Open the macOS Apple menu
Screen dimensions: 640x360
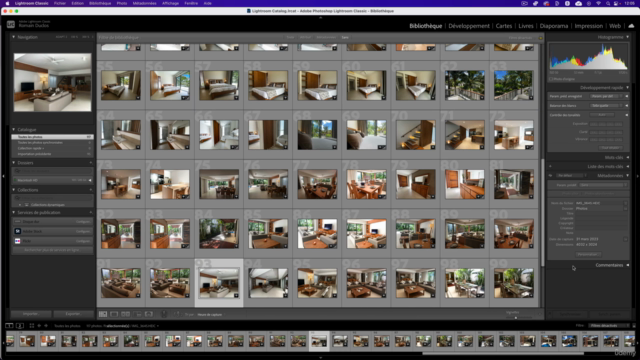7,3
